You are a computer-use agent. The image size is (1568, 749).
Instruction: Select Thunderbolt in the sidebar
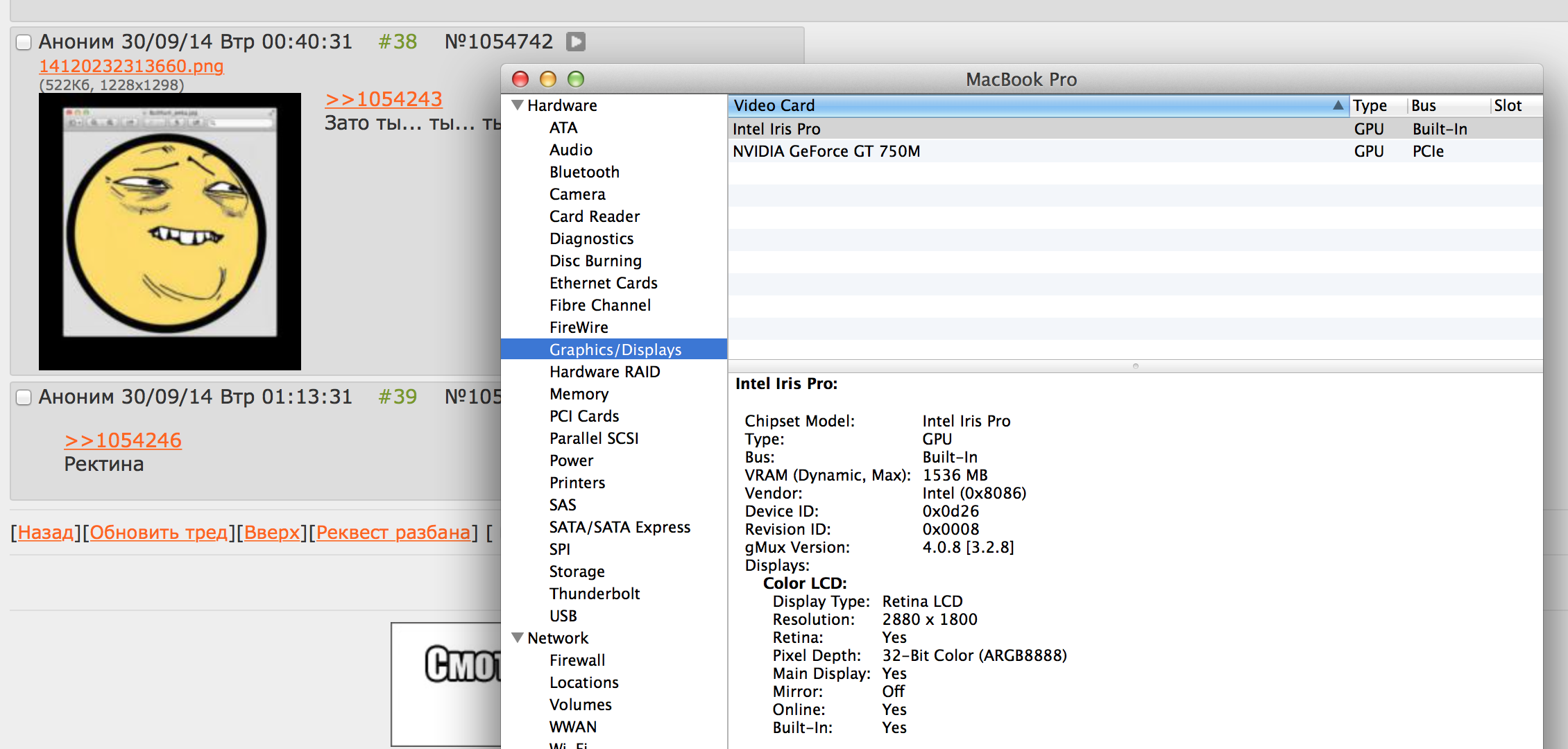click(595, 594)
